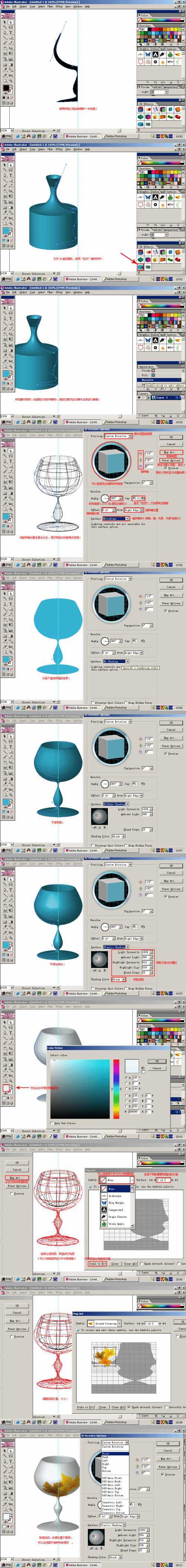This screenshot has width=186, height=1568.
Task: Select Revolve entry in the Appearance panel
Action: 160,380
